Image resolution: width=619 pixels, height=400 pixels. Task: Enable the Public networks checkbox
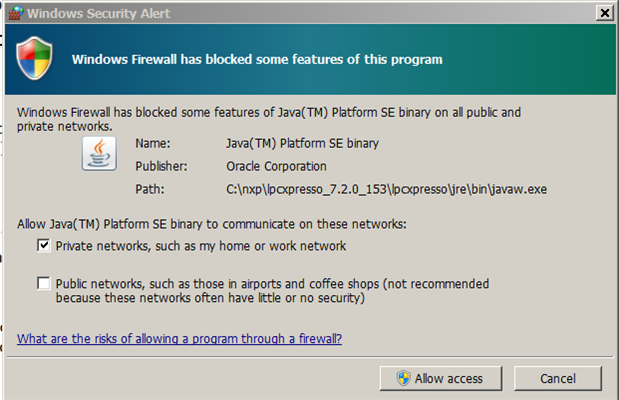tap(43, 283)
